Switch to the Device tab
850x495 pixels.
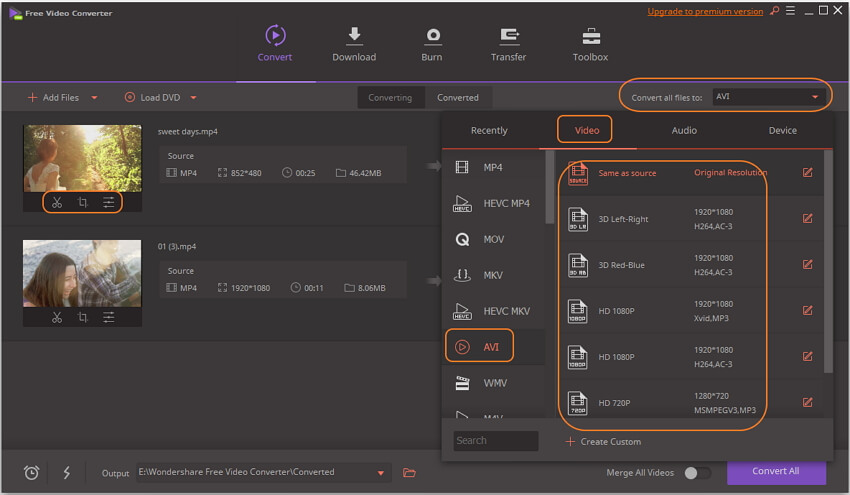click(x=783, y=131)
